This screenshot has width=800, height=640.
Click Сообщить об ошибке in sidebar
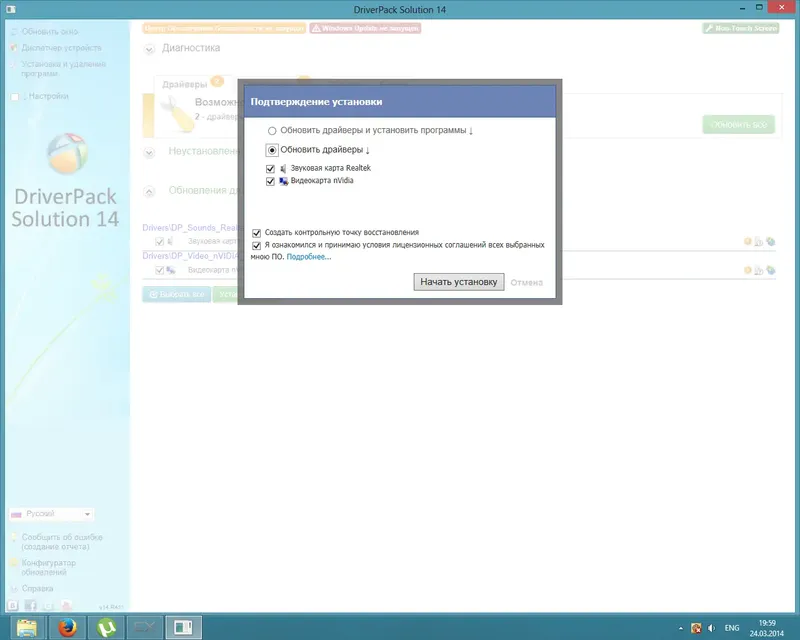click(62, 542)
